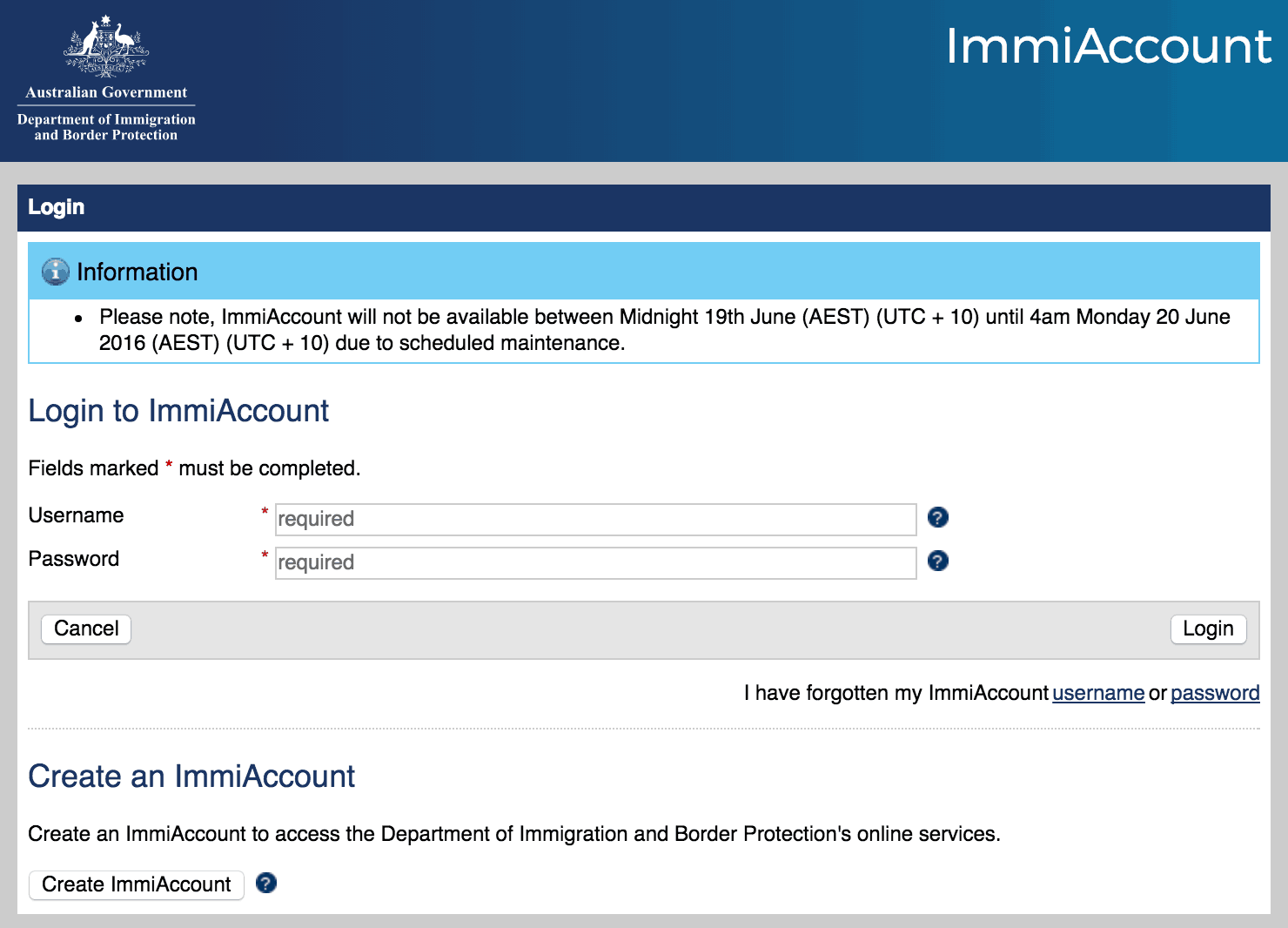1288x928 pixels.
Task: Click inside the Password input field
Action: click(x=595, y=562)
